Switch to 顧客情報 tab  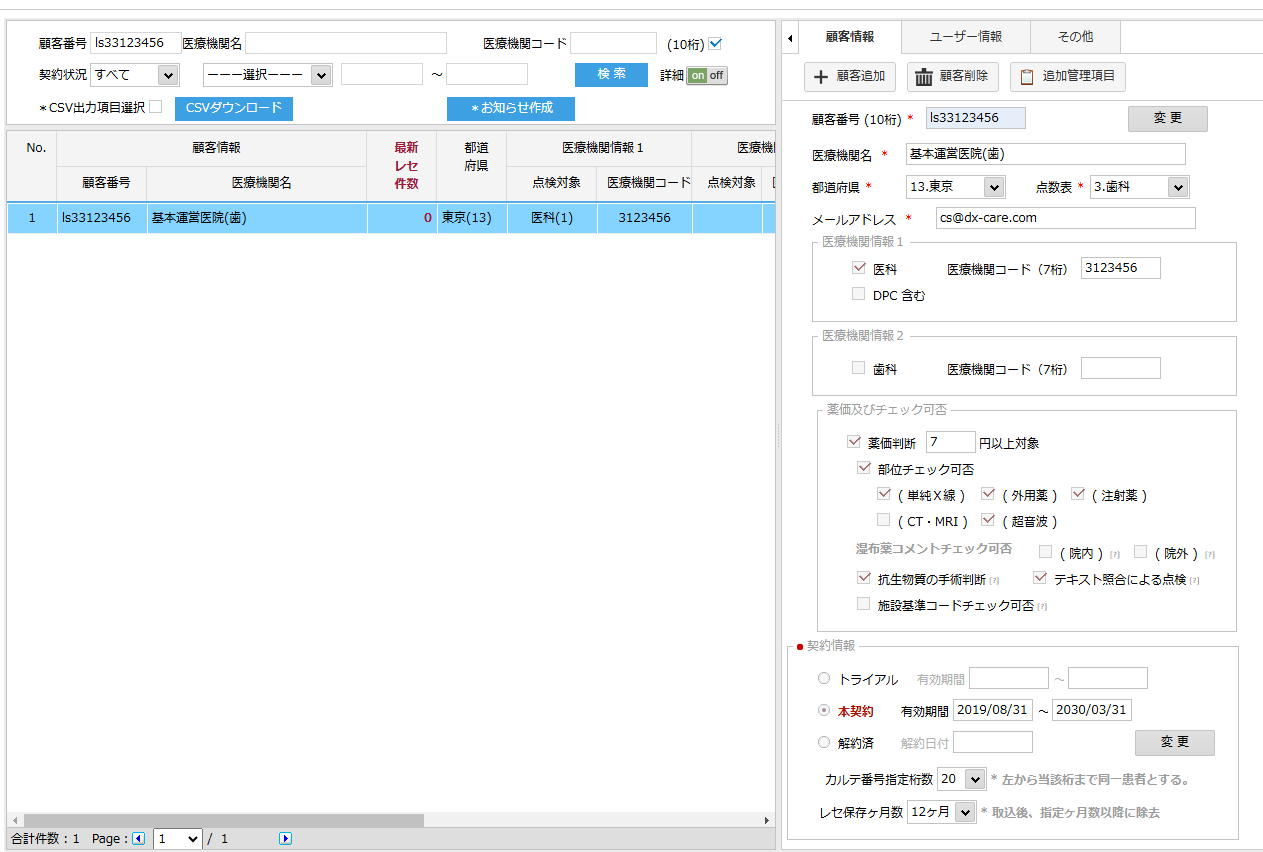(x=850, y=37)
